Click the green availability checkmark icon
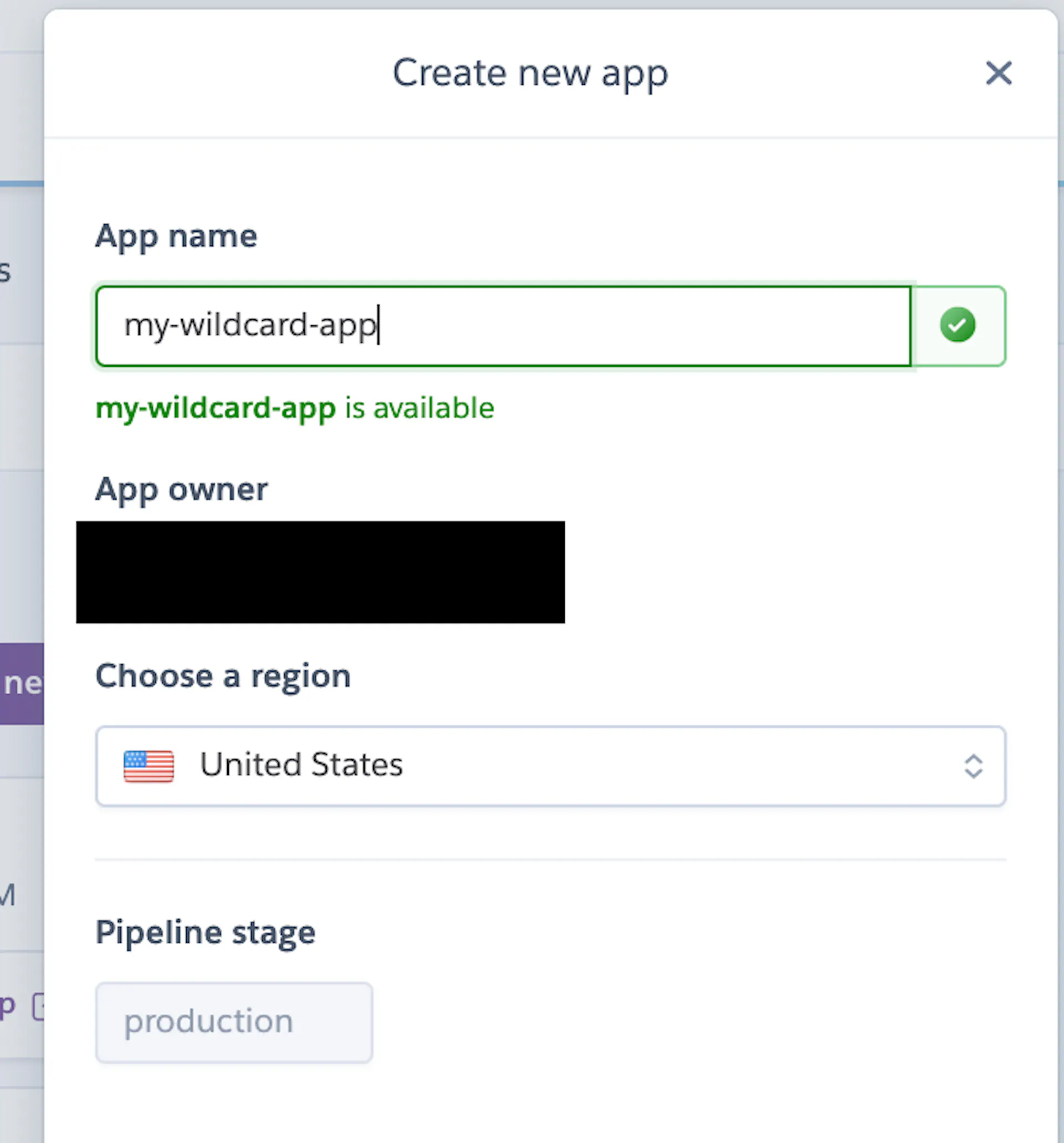1064x1143 pixels. (x=958, y=325)
